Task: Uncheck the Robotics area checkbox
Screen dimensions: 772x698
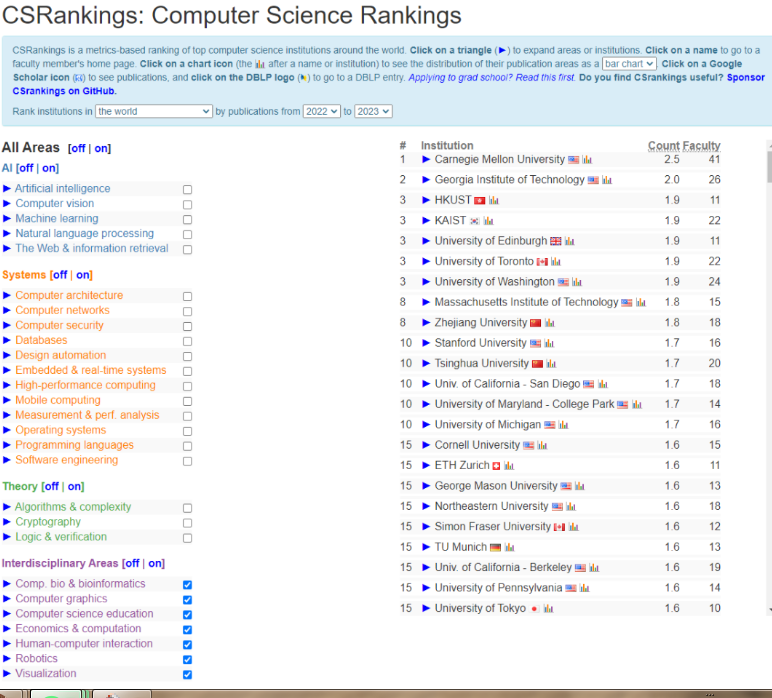Action: tap(187, 660)
